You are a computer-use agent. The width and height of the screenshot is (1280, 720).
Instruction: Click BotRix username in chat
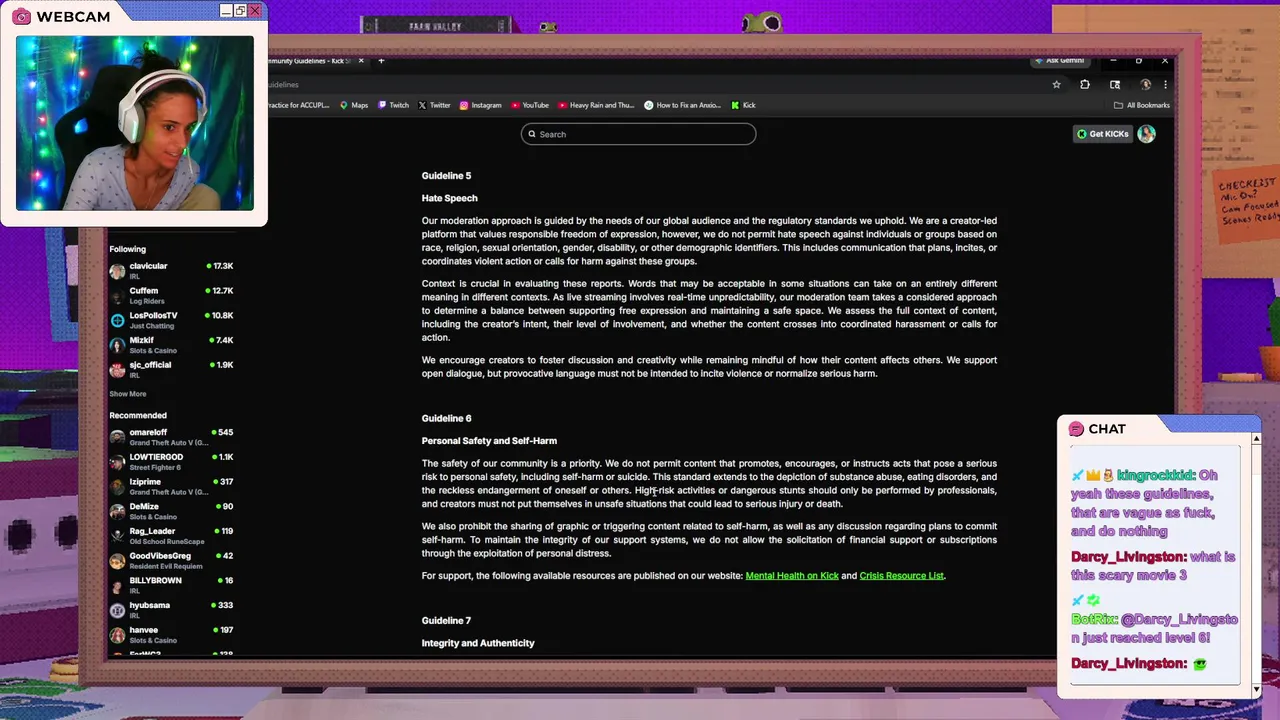coord(1094,620)
